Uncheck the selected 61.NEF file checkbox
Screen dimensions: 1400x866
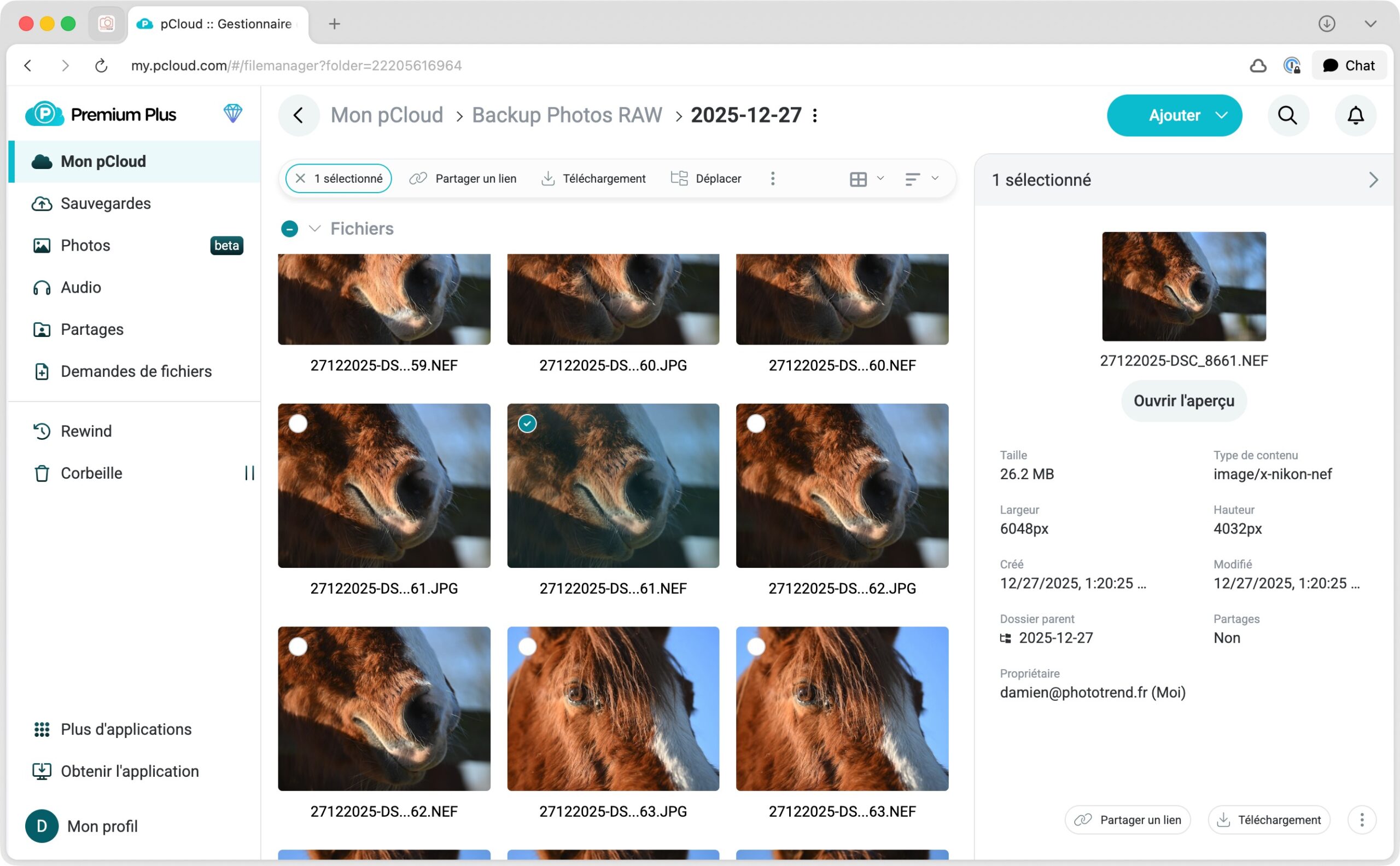click(527, 423)
